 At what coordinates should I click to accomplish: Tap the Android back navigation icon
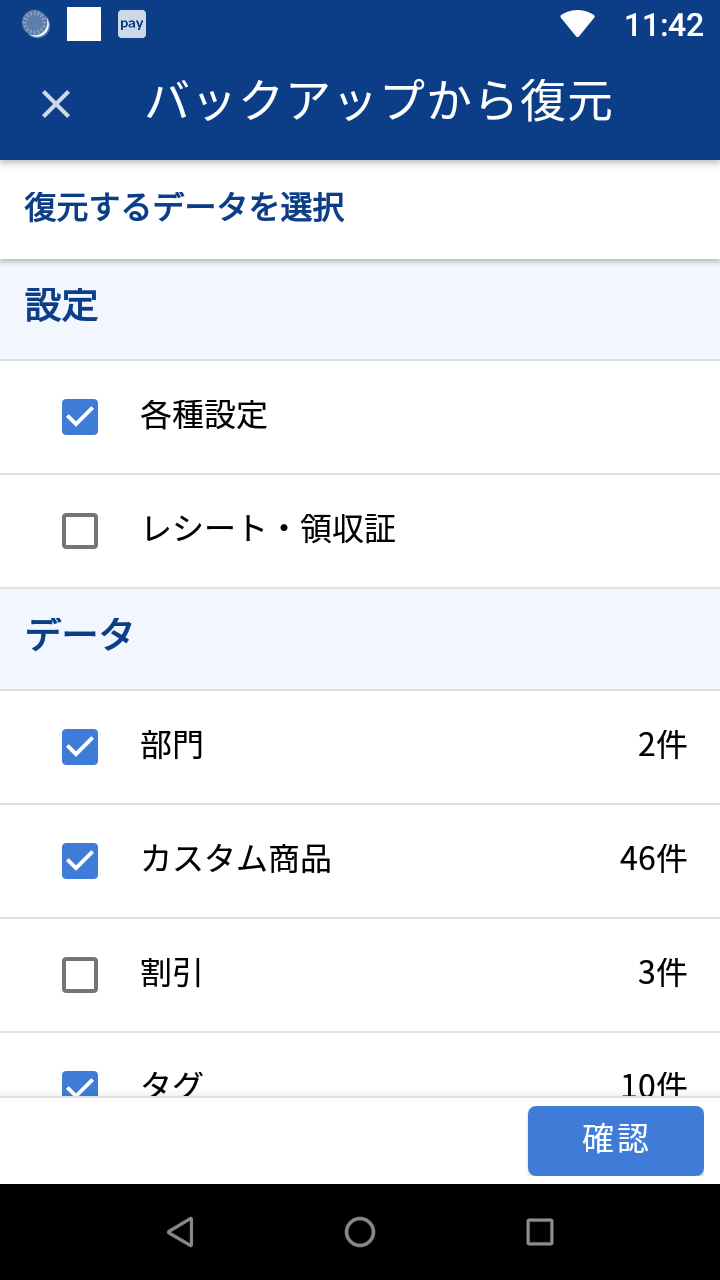pos(180,1232)
